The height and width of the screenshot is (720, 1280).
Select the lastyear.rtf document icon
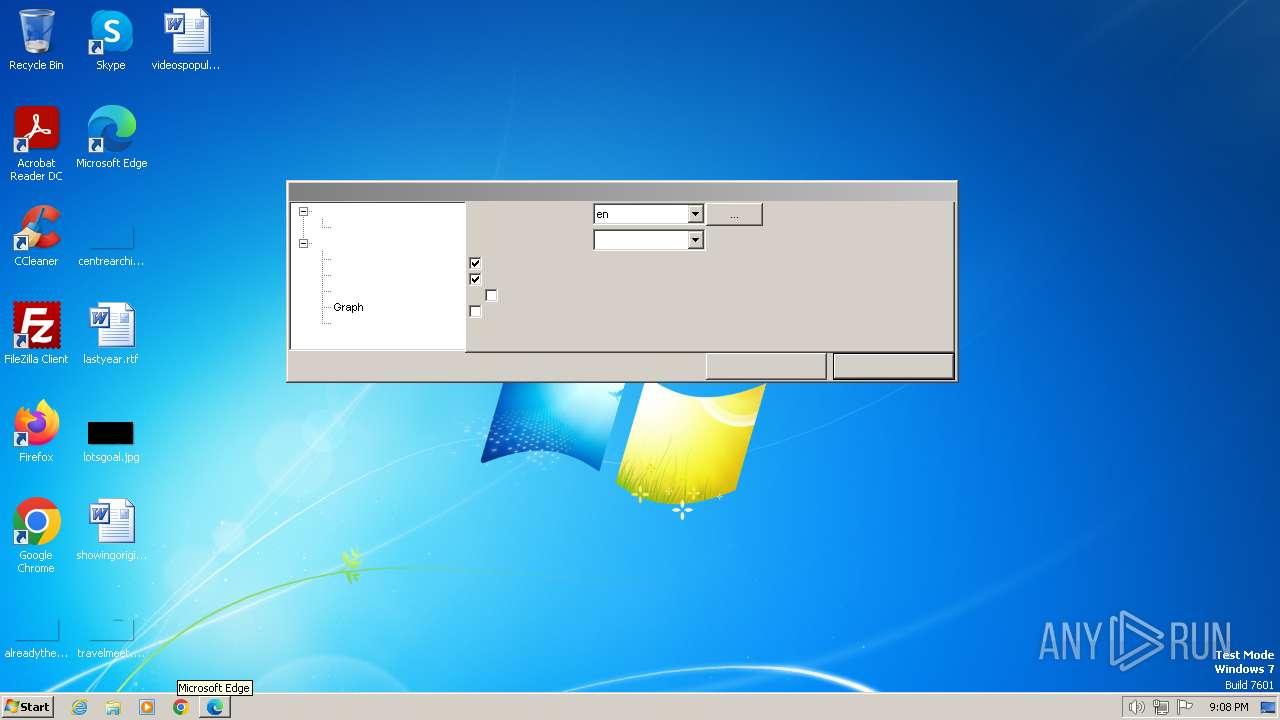(x=111, y=334)
